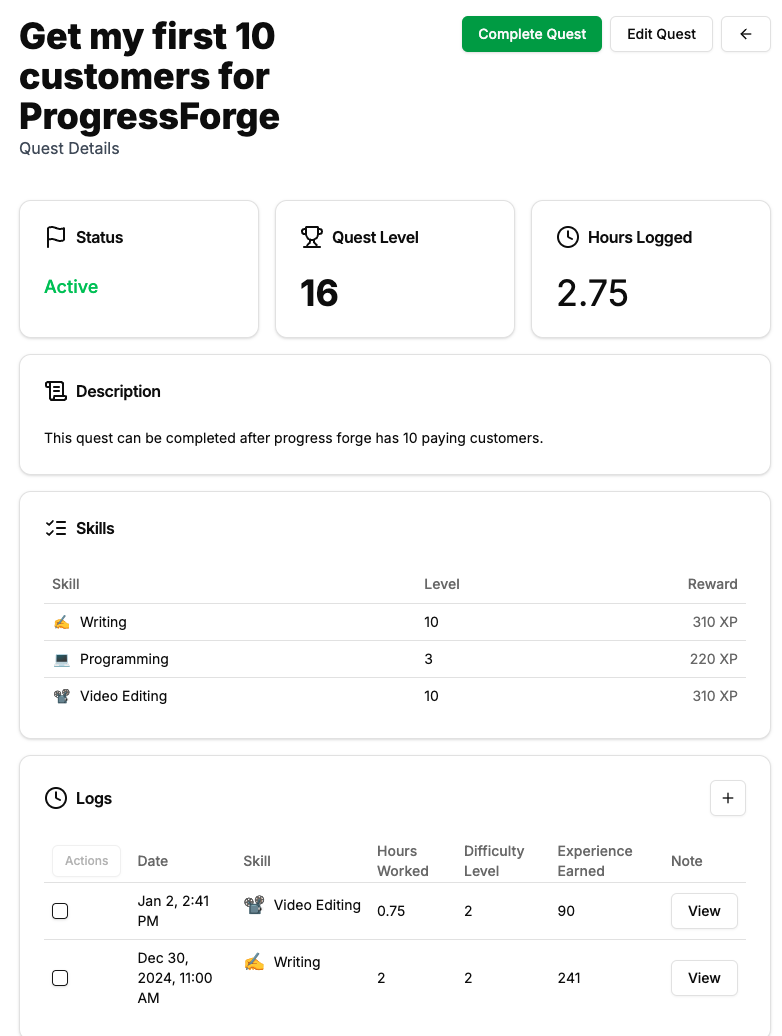Image resolution: width=782 pixels, height=1036 pixels.
Task: Click the Dec 30, 2024 date cell
Action: coord(174,978)
